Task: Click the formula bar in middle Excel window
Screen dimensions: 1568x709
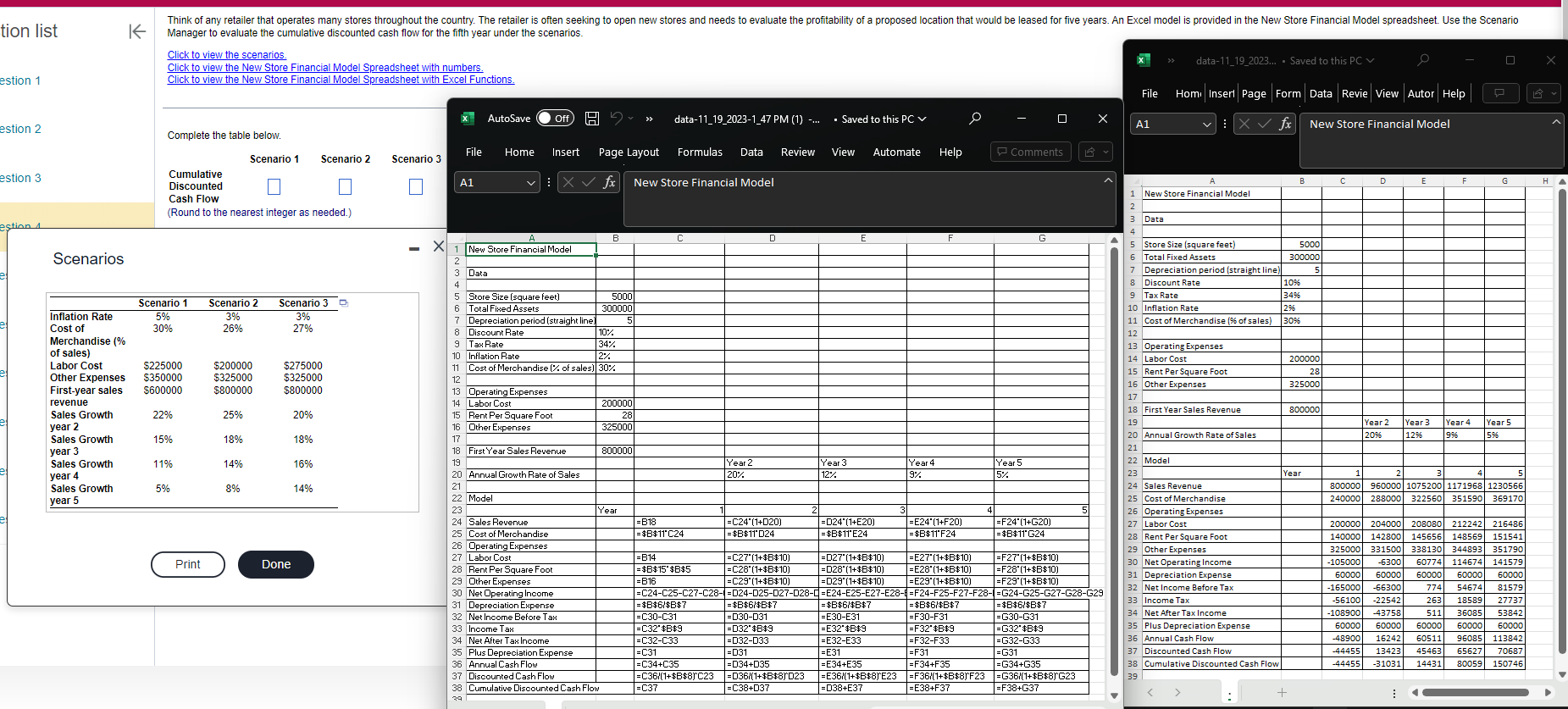Action: [x=870, y=198]
